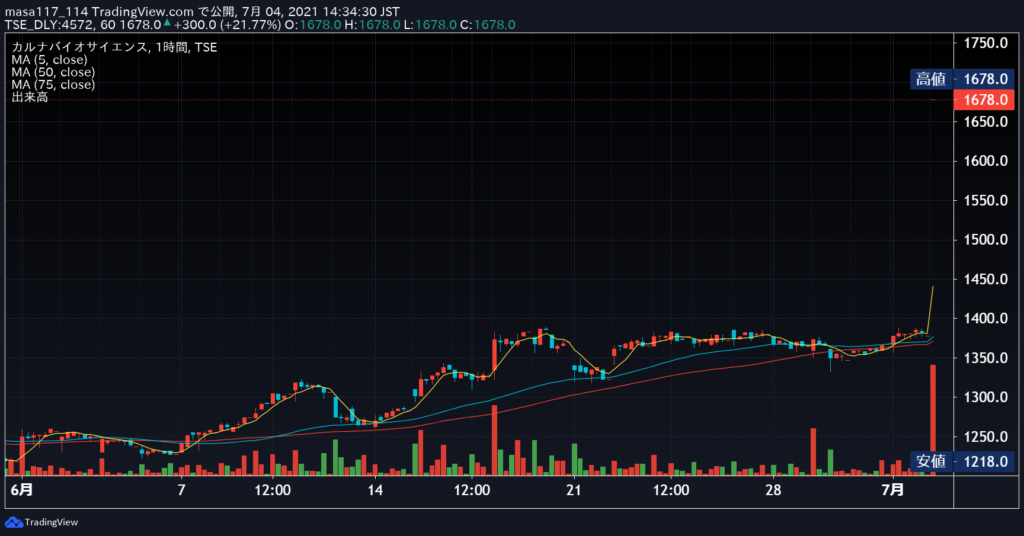The height and width of the screenshot is (536, 1024).
Task: Select the MA (5, close) indicator label
Action: [x=49, y=59]
